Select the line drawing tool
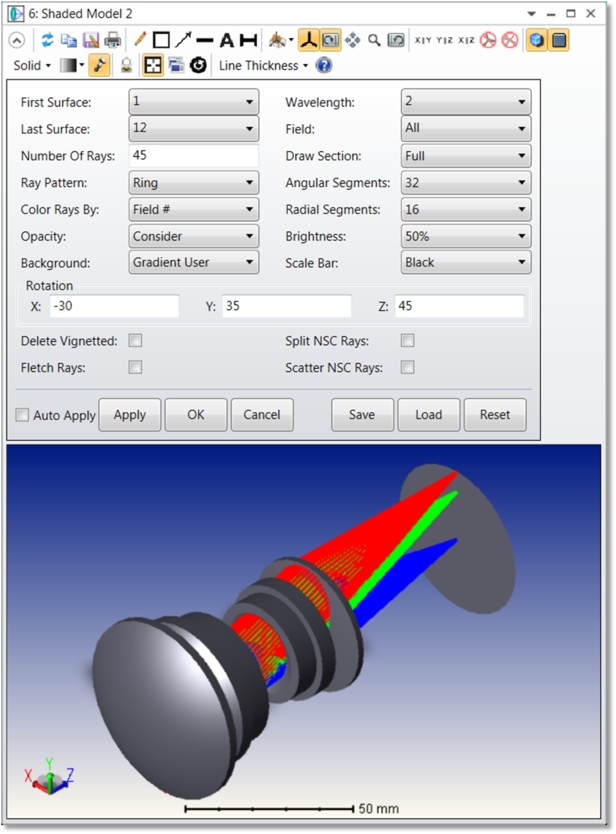Image resolution: width=616 pixels, height=834 pixels. (x=204, y=40)
